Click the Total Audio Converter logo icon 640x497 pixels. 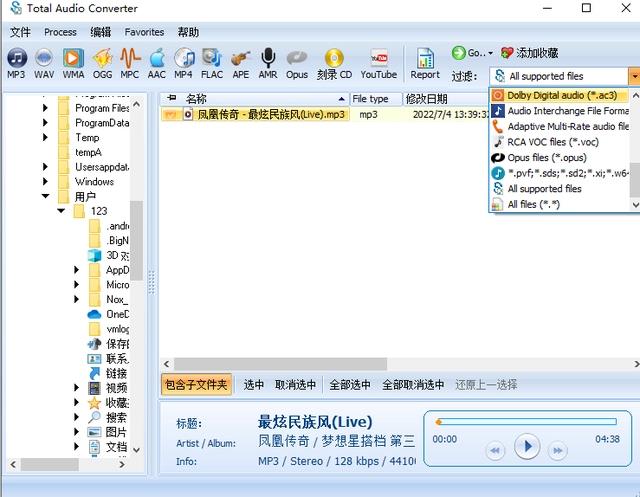click(16, 8)
